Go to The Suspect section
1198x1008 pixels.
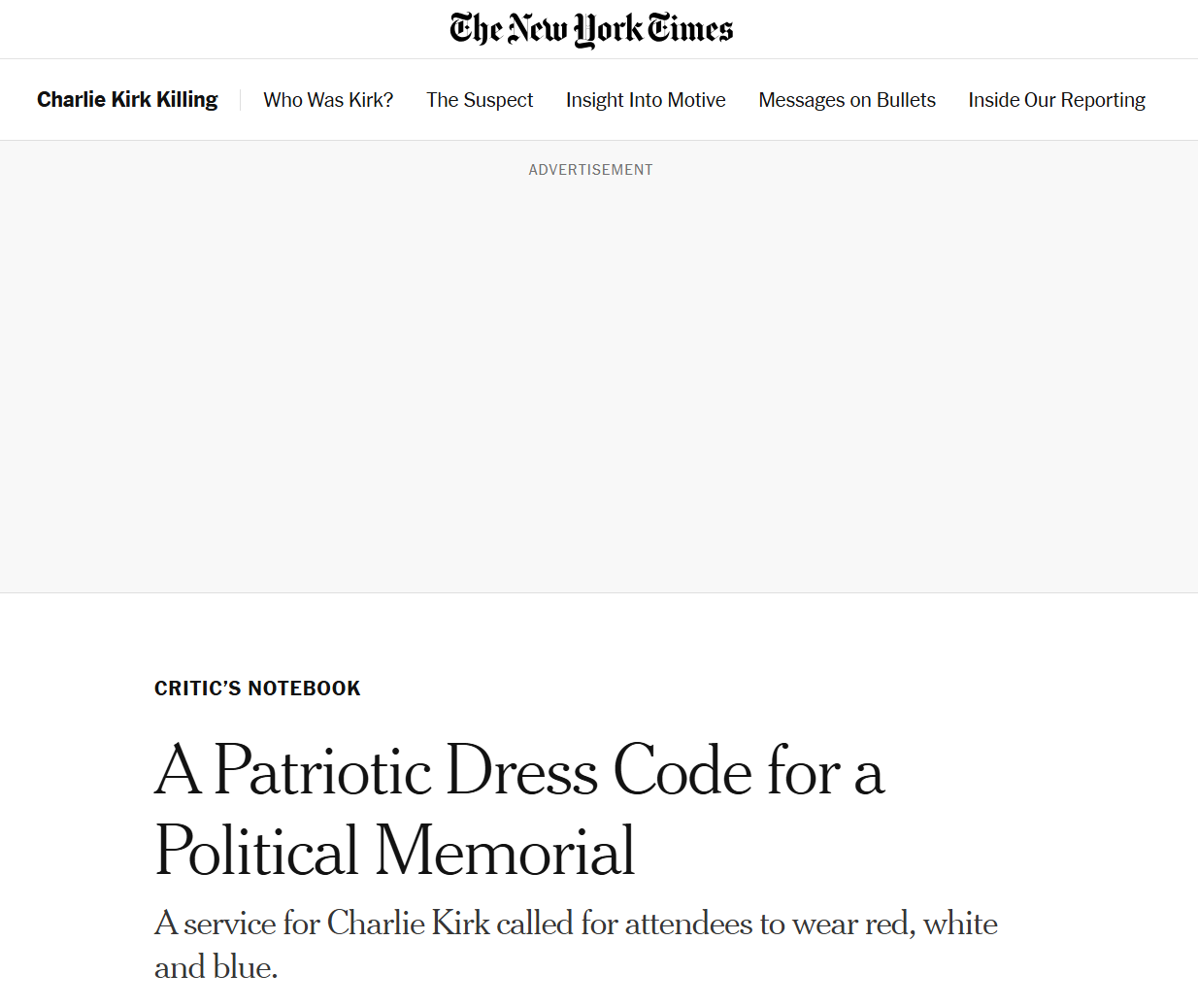coord(480,100)
